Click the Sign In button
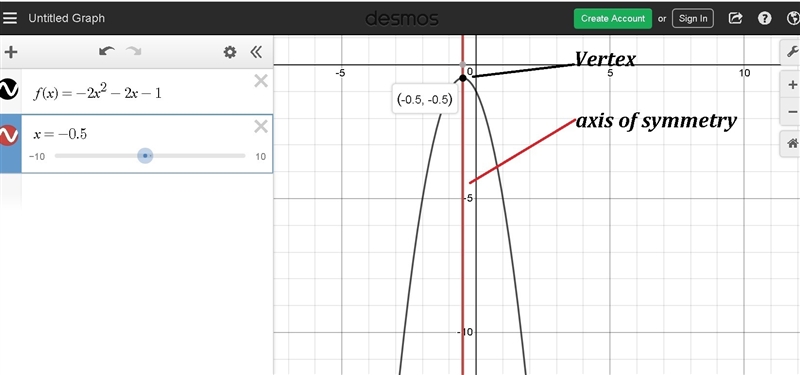This screenshot has height=375, width=800. [693, 18]
